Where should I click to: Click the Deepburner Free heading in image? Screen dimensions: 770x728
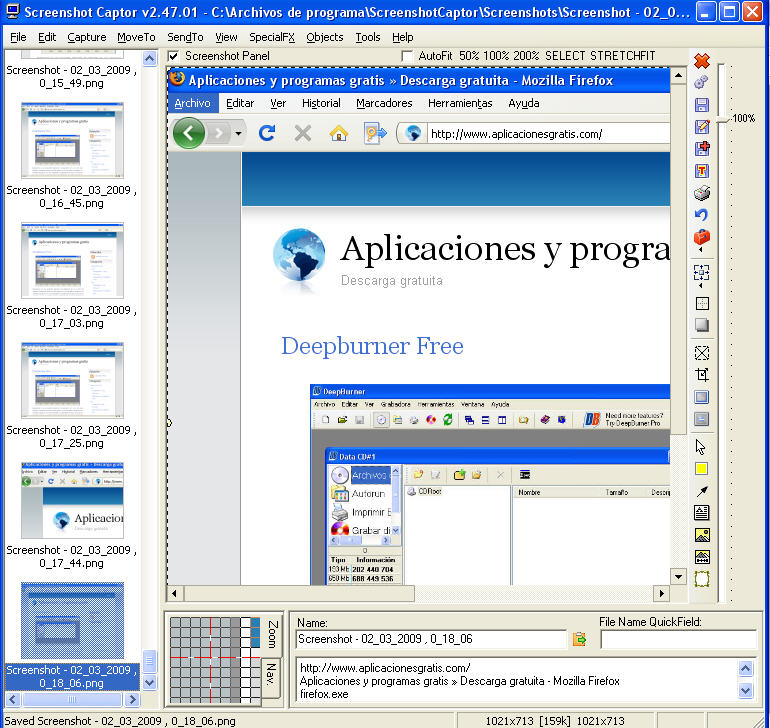[372, 346]
